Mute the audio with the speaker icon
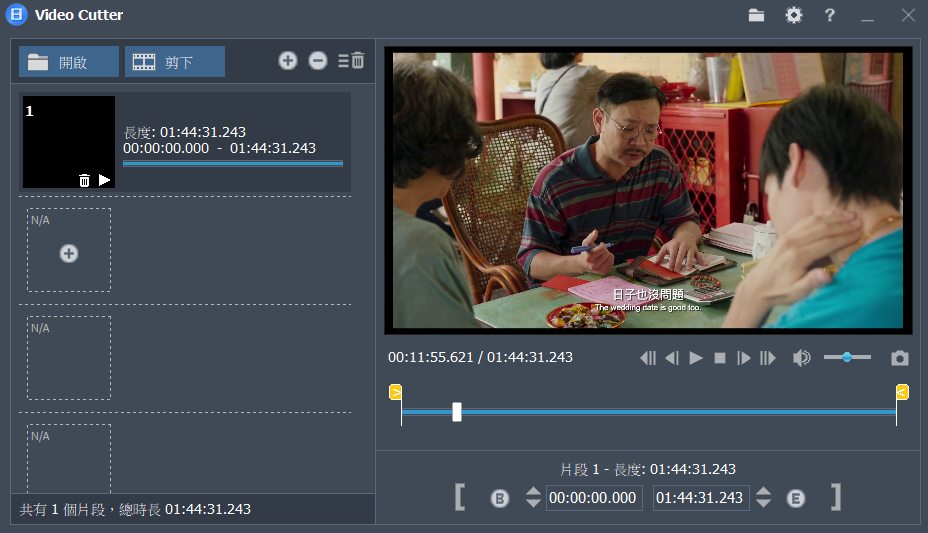928x533 pixels. click(801, 358)
